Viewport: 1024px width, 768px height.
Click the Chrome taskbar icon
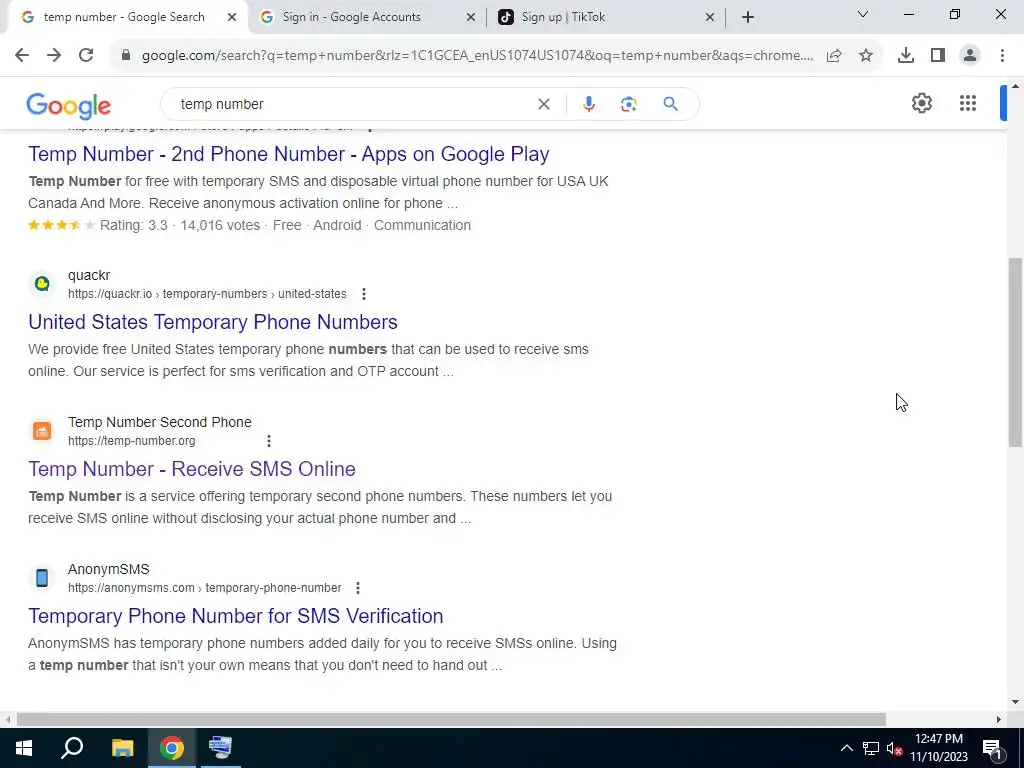[x=172, y=748]
